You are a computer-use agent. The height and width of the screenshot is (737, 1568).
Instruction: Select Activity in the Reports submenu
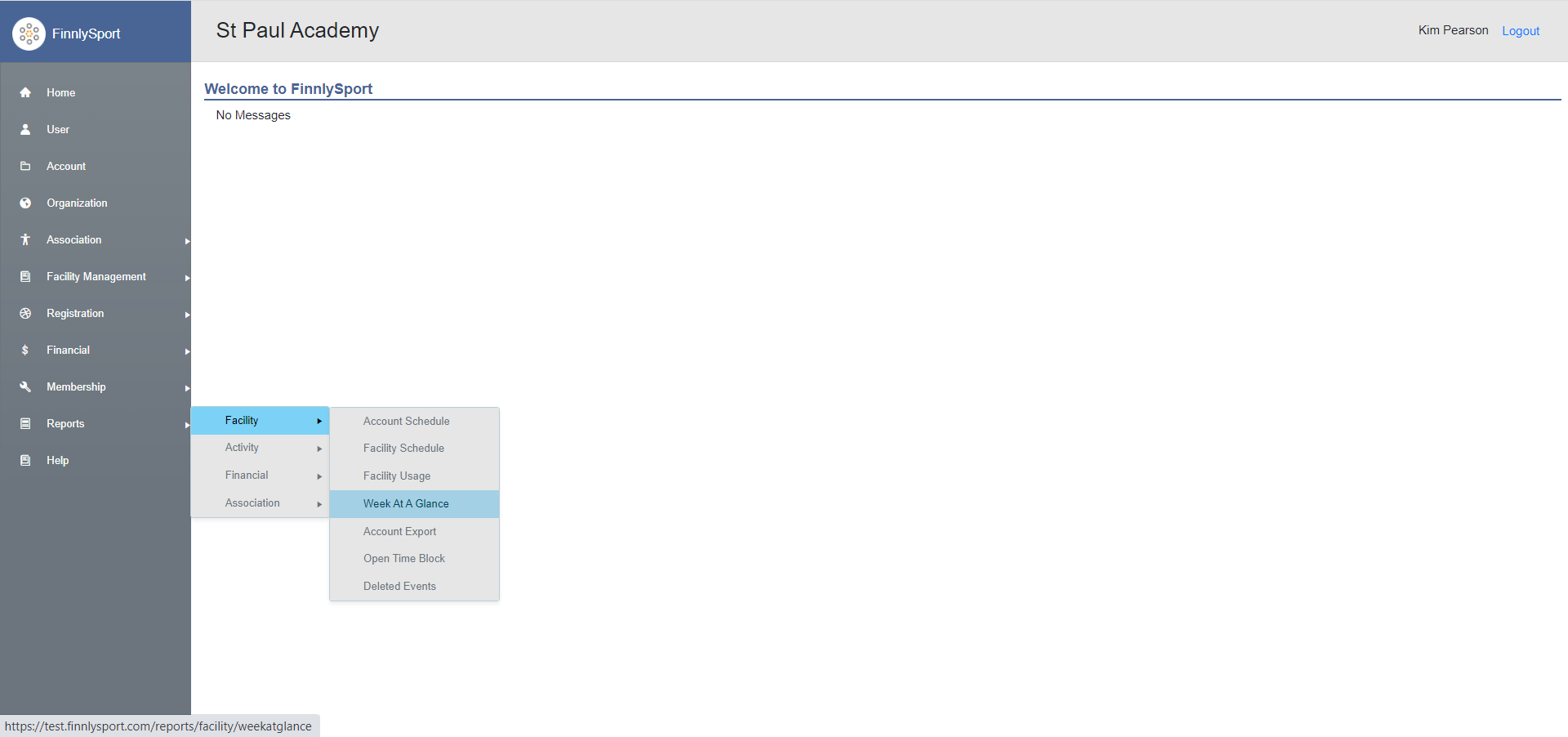[x=260, y=448]
